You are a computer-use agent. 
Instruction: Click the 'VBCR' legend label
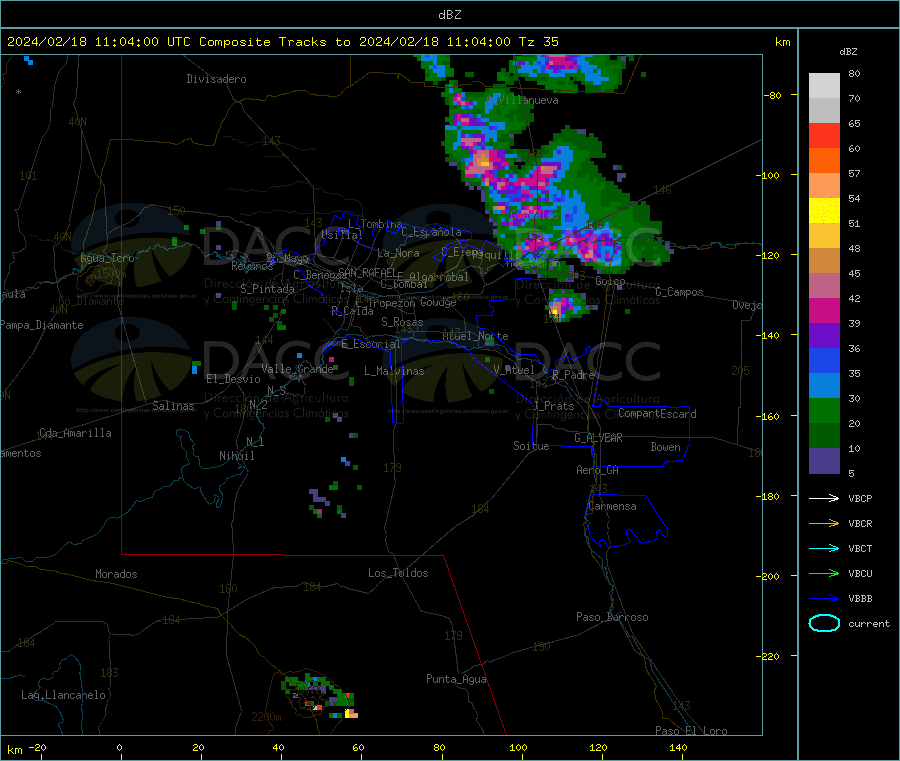coord(860,523)
